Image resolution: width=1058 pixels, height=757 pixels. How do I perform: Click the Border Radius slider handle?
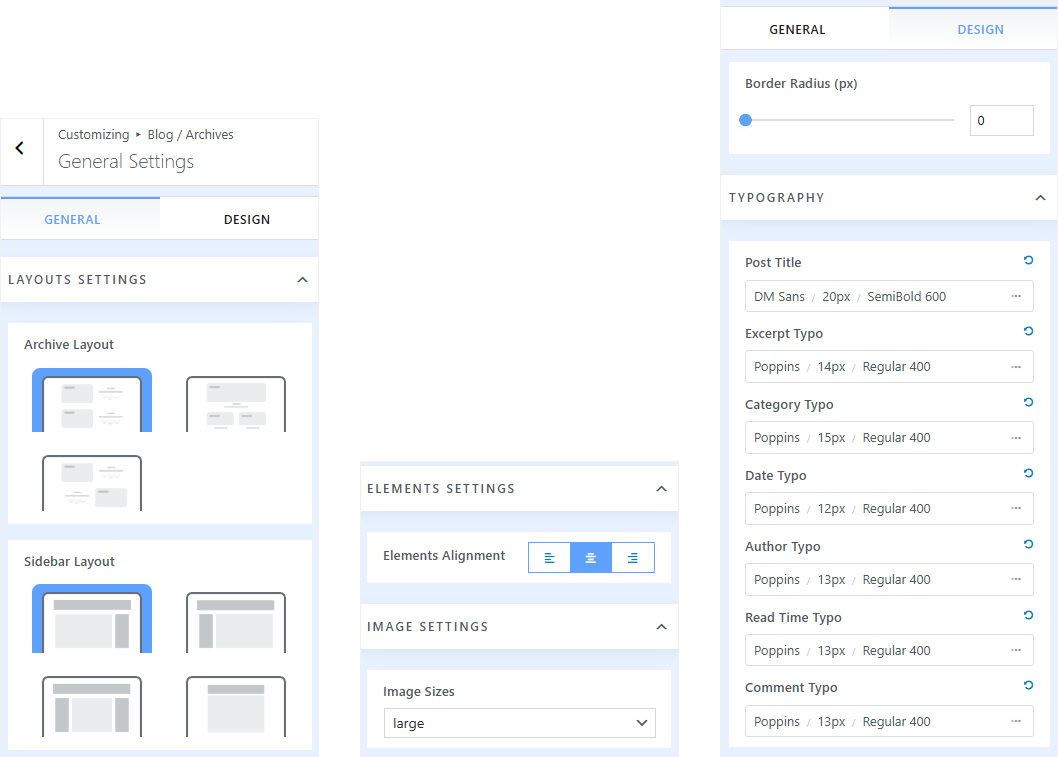point(745,121)
